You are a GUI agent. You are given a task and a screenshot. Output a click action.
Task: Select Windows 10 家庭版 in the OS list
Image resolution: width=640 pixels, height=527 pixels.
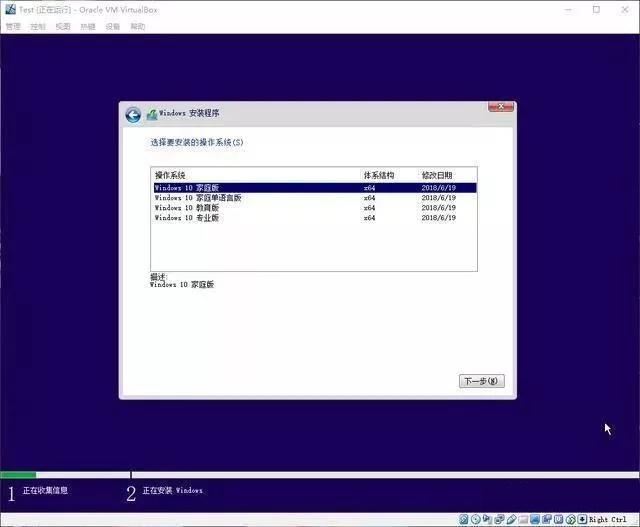click(315, 187)
